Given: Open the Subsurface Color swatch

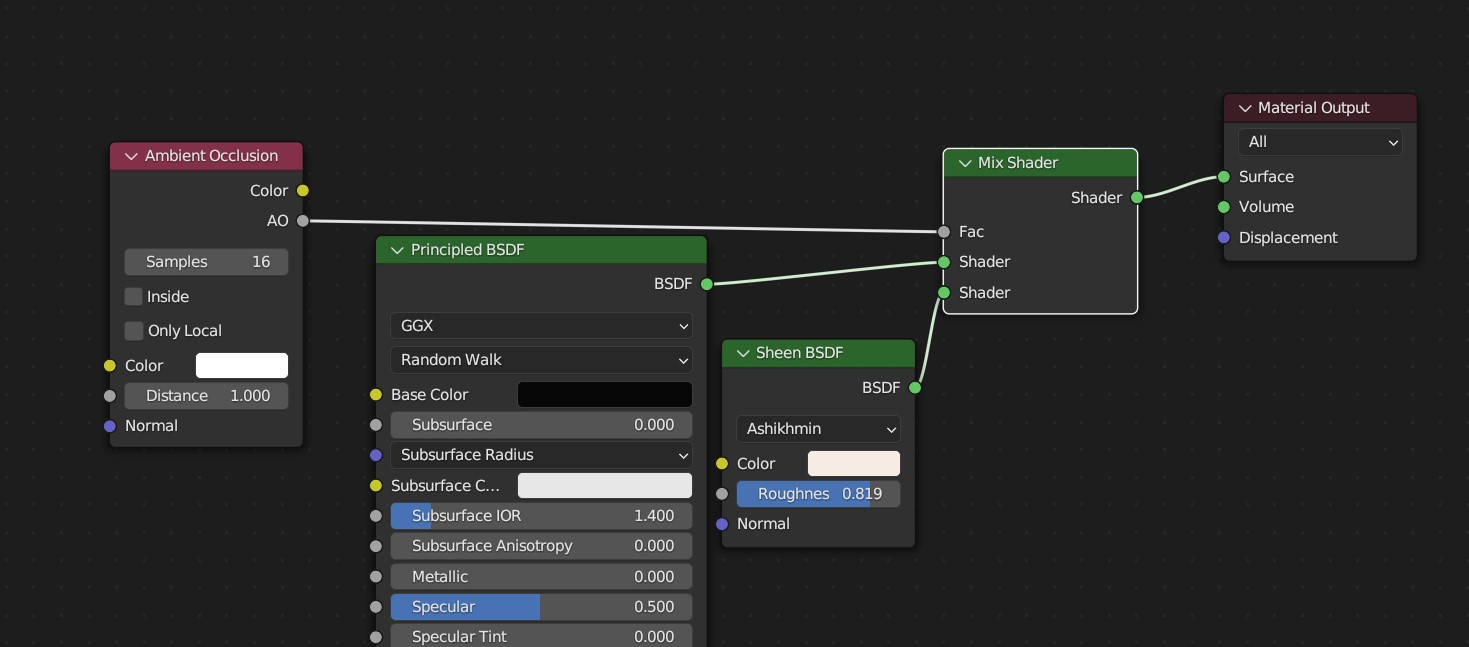Looking at the screenshot, I should point(604,486).
